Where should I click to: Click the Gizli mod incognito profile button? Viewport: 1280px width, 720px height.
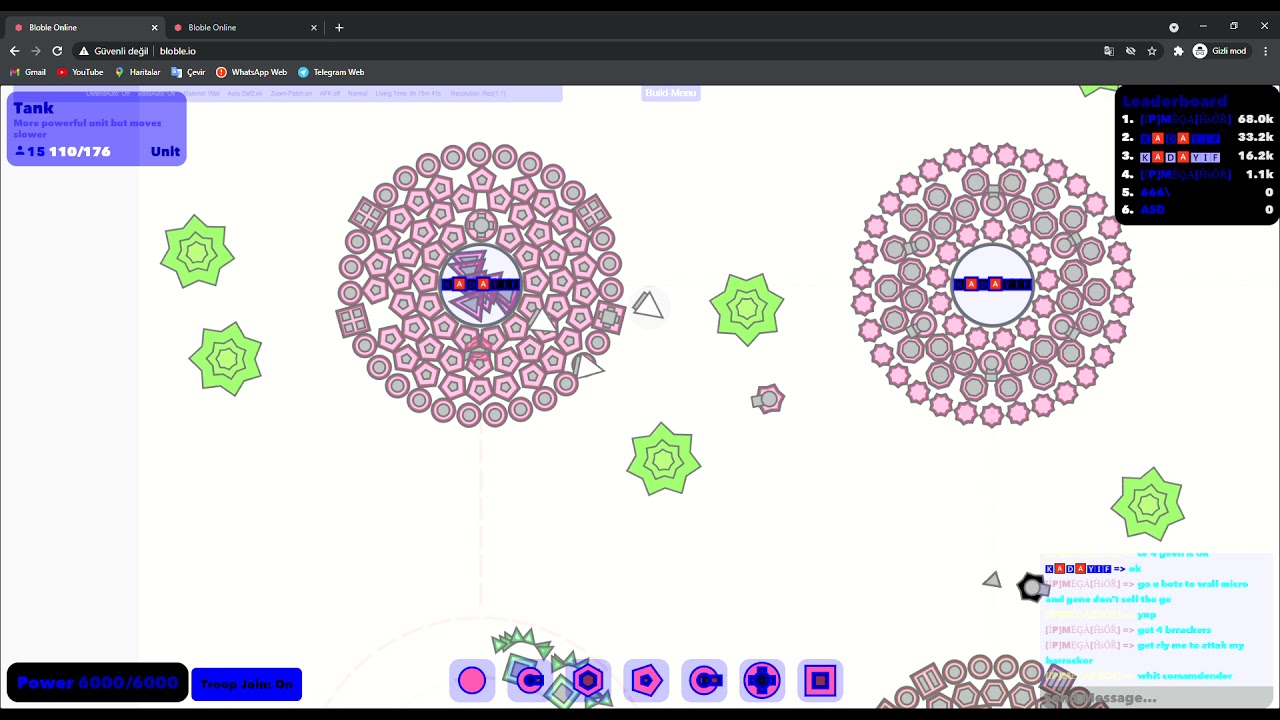pyautogui.click(x=1220, y=51)
